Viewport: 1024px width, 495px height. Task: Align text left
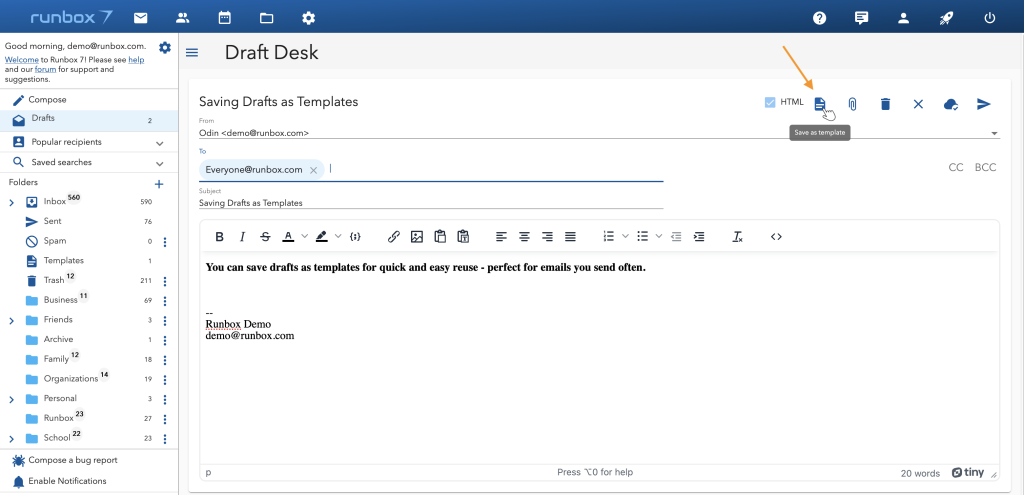(x=501, y=237)
